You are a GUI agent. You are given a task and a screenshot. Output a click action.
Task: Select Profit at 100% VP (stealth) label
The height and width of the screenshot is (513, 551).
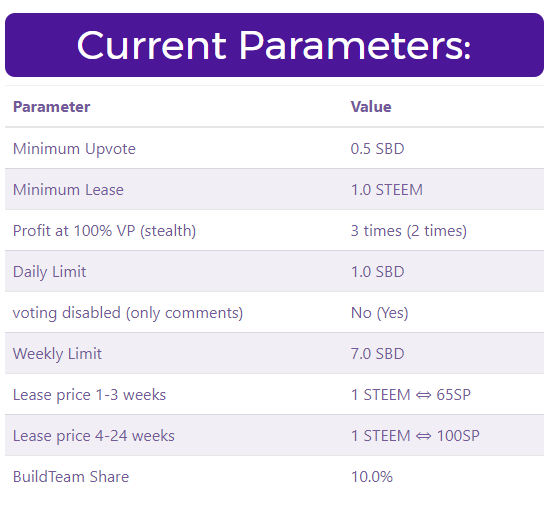(x=104, y=231)
